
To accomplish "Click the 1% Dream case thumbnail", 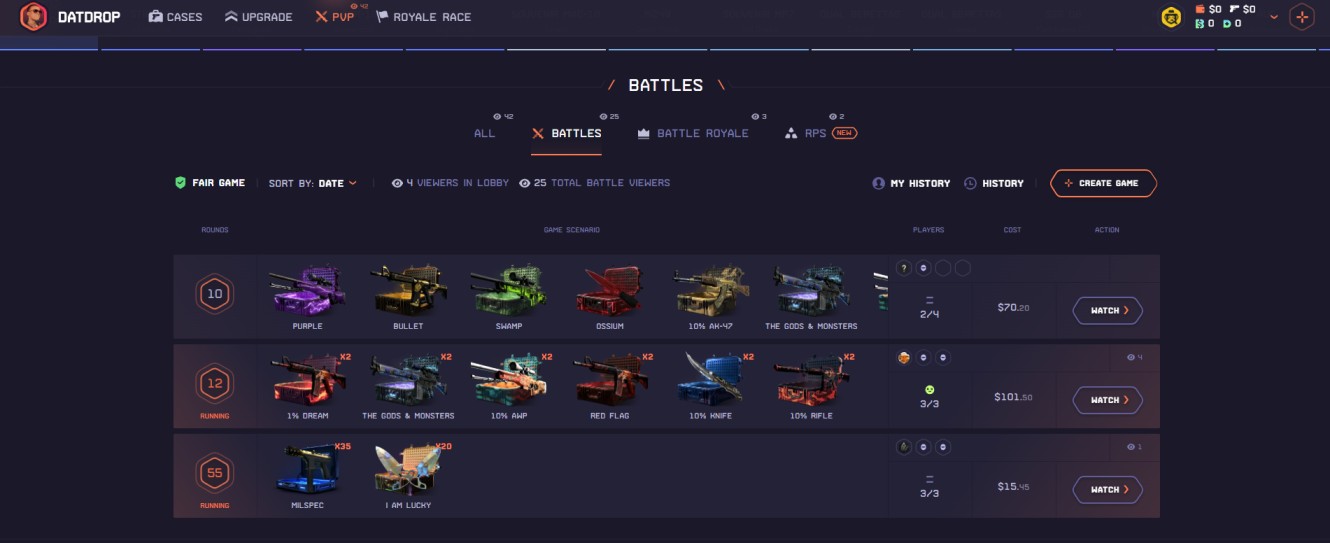I will [x=307, y=380].
